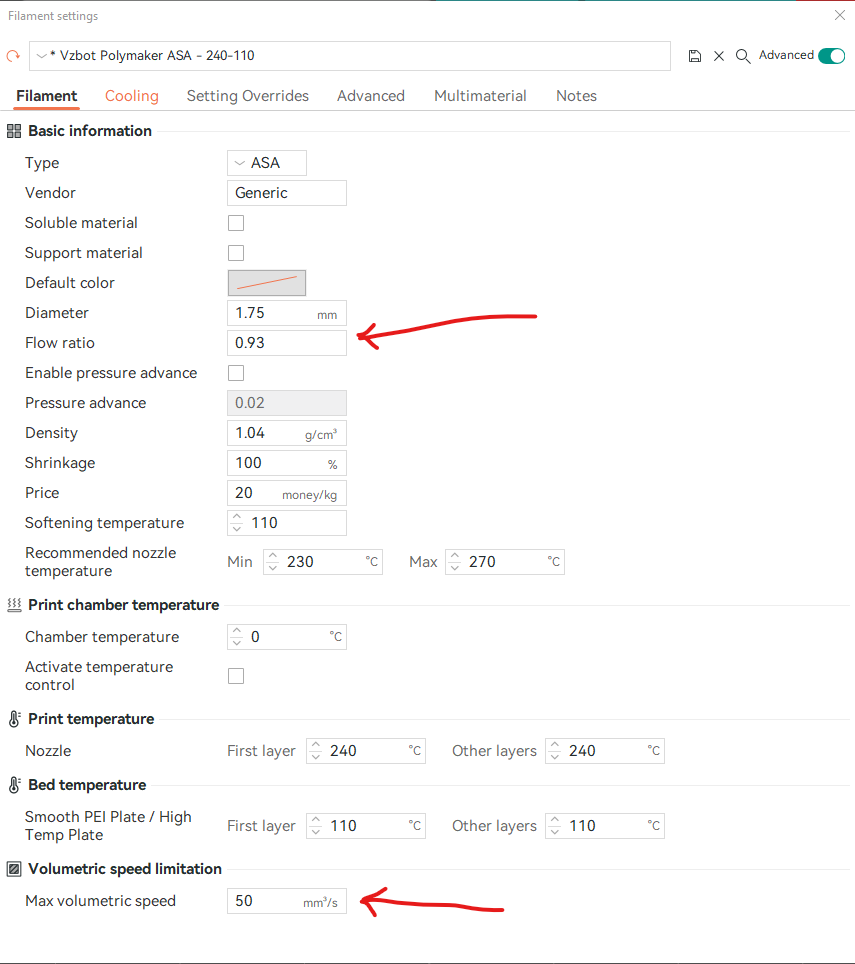Viewport: 855px width, 964px height.
Task: Tick Activate temperature control checkbox
Action: point(236,676)
